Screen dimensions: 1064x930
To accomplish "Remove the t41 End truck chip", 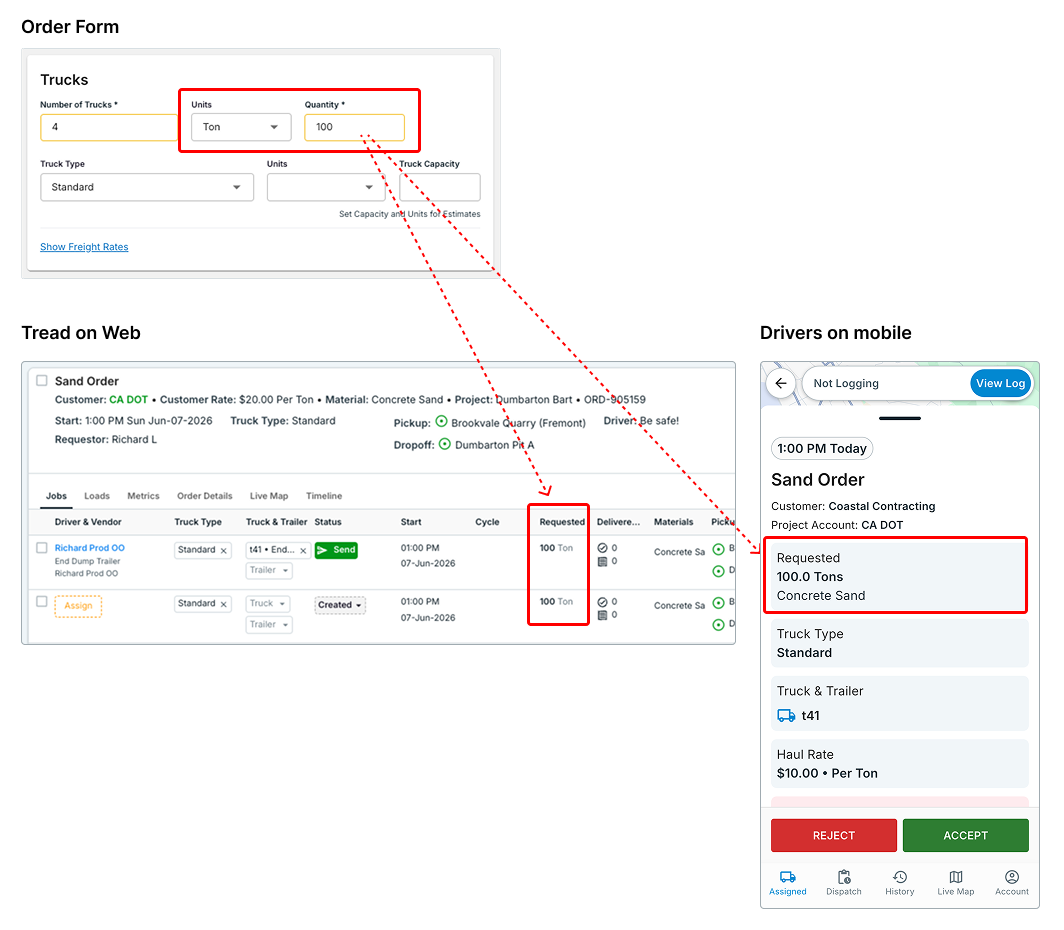I will (x=303, y=550).
